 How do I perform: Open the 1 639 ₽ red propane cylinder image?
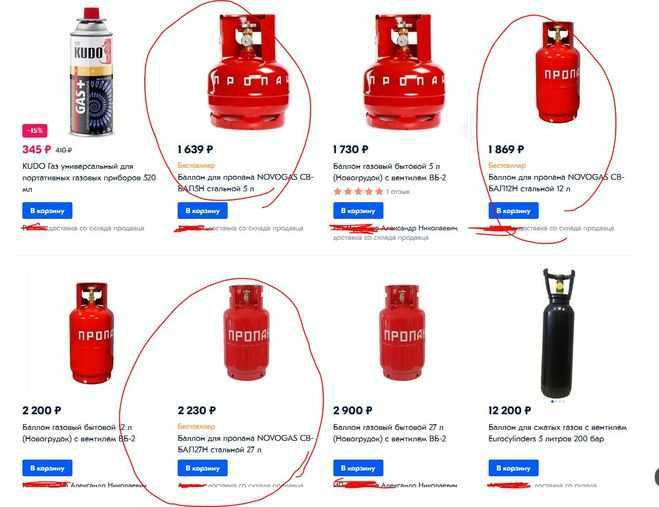tap(249, 71)
